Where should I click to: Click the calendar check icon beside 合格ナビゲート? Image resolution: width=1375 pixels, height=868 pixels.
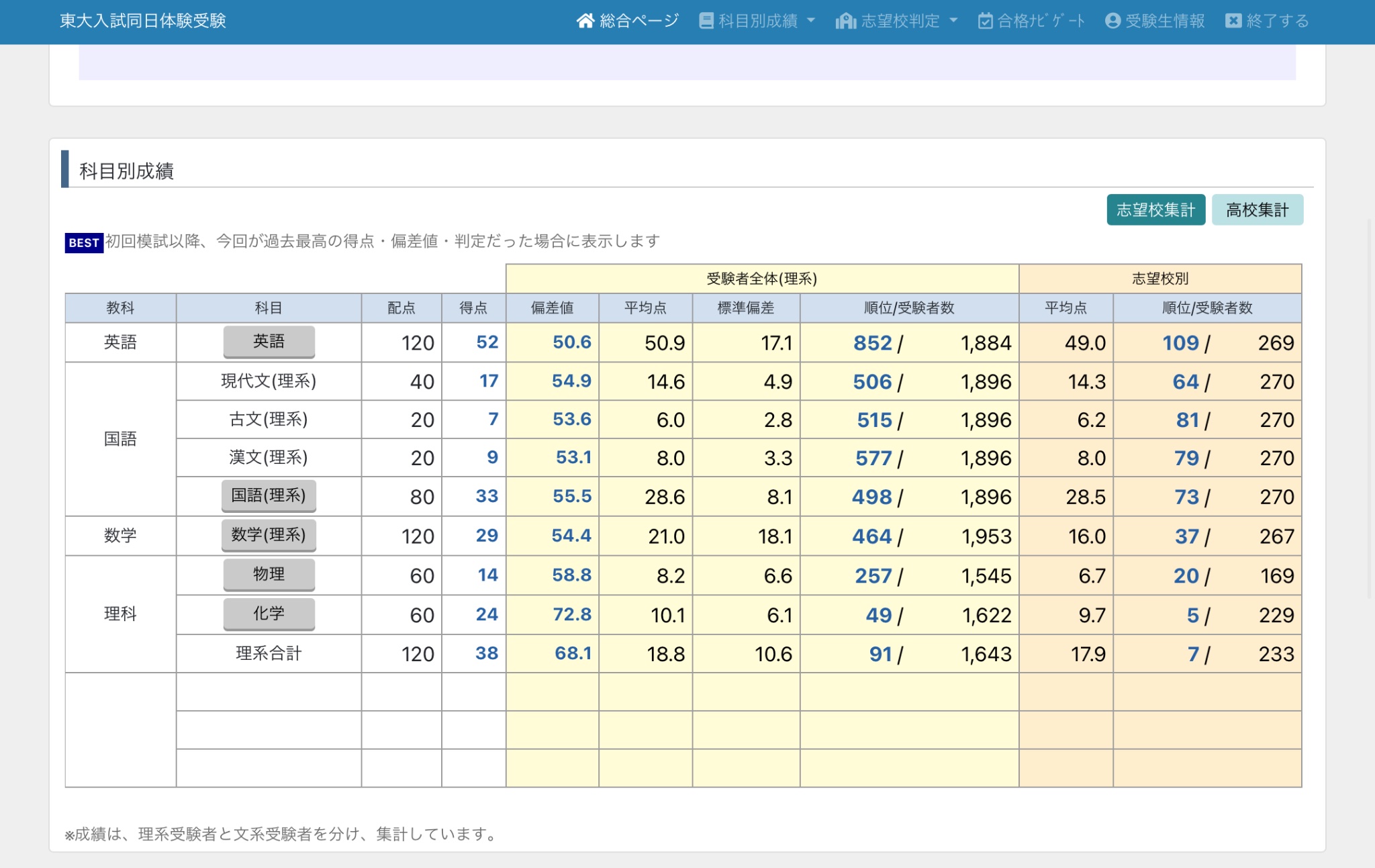click(x=985, y=21)
